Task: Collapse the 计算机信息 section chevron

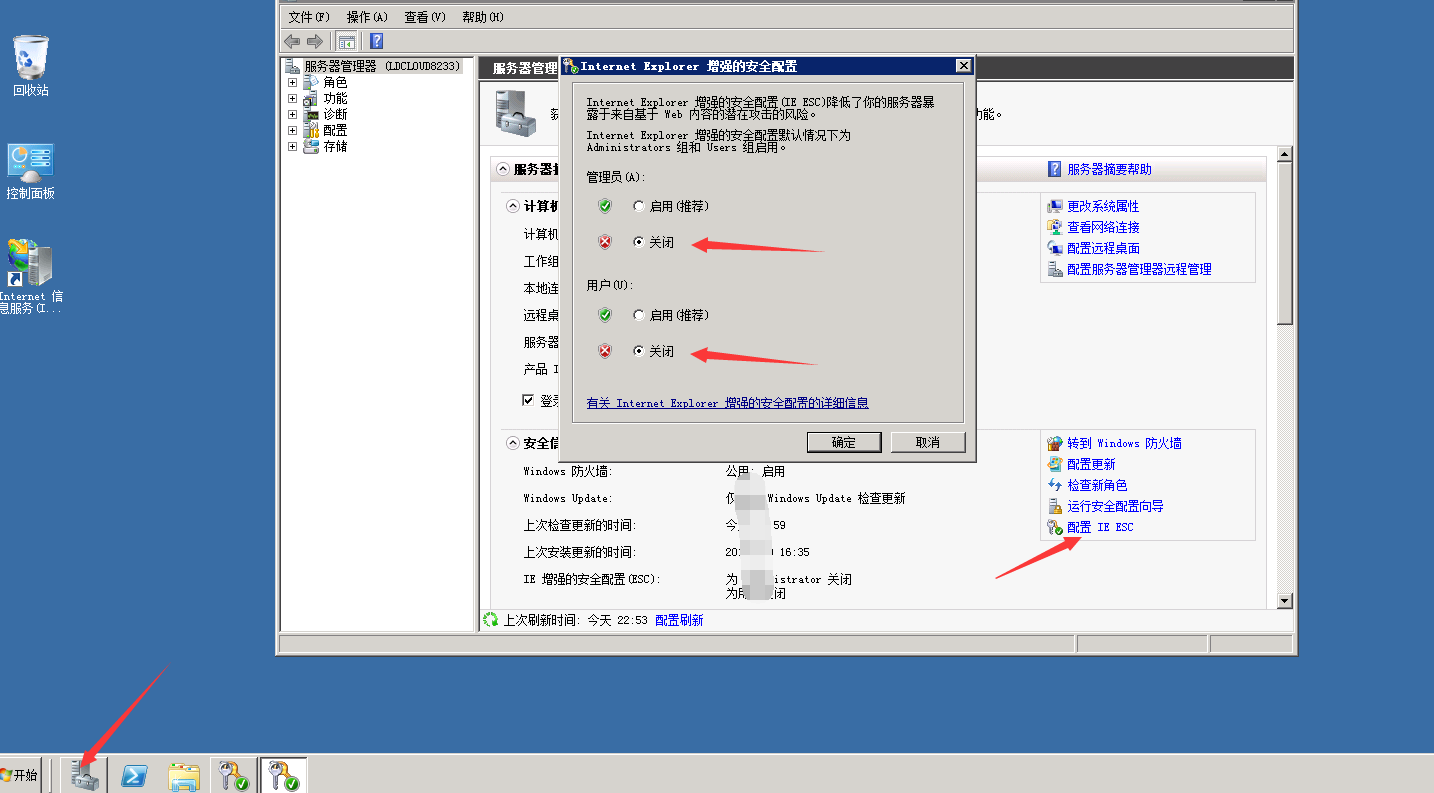Action: (513, 206)
